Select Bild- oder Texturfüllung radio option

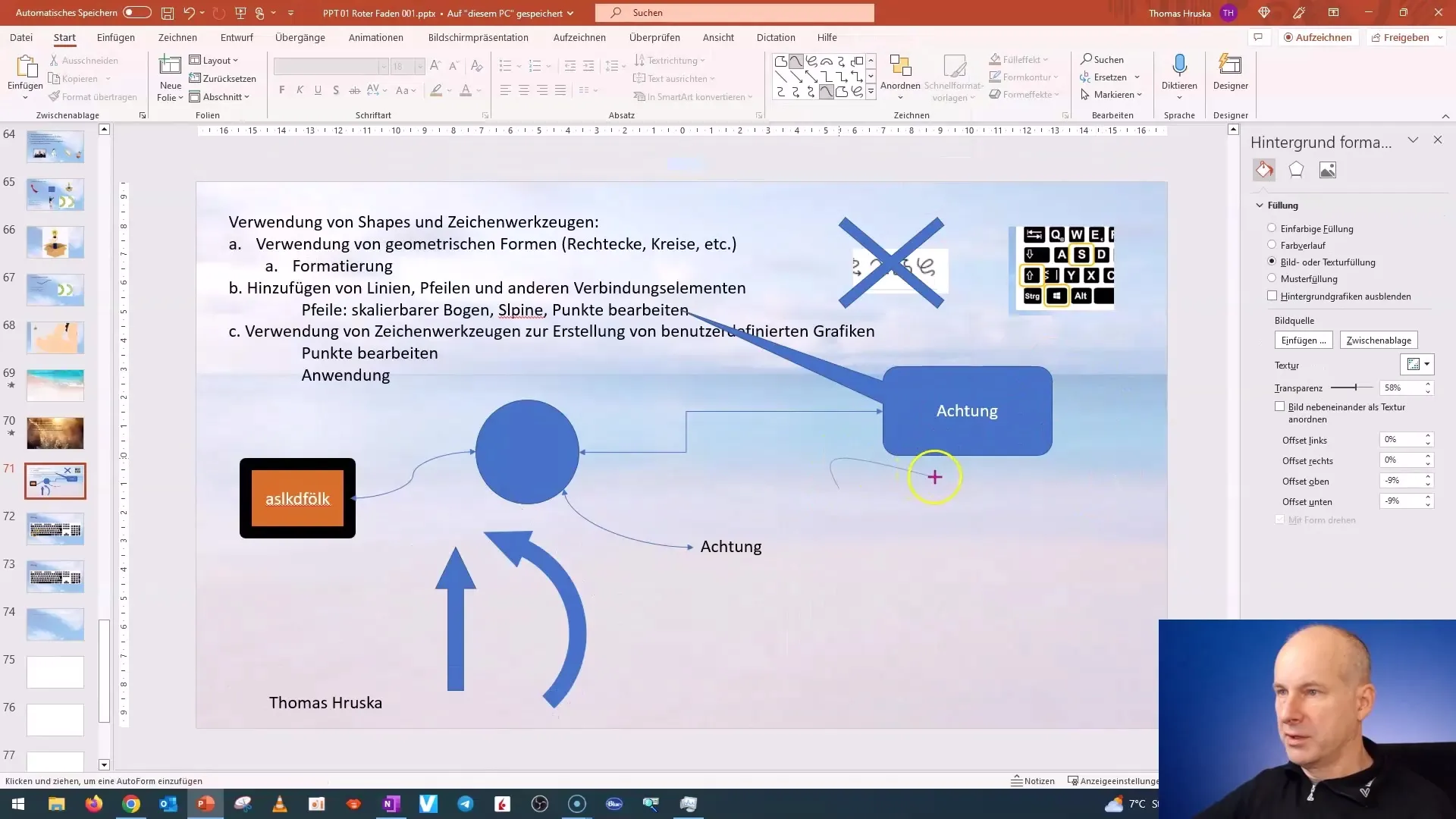(x=1272, y=262)
